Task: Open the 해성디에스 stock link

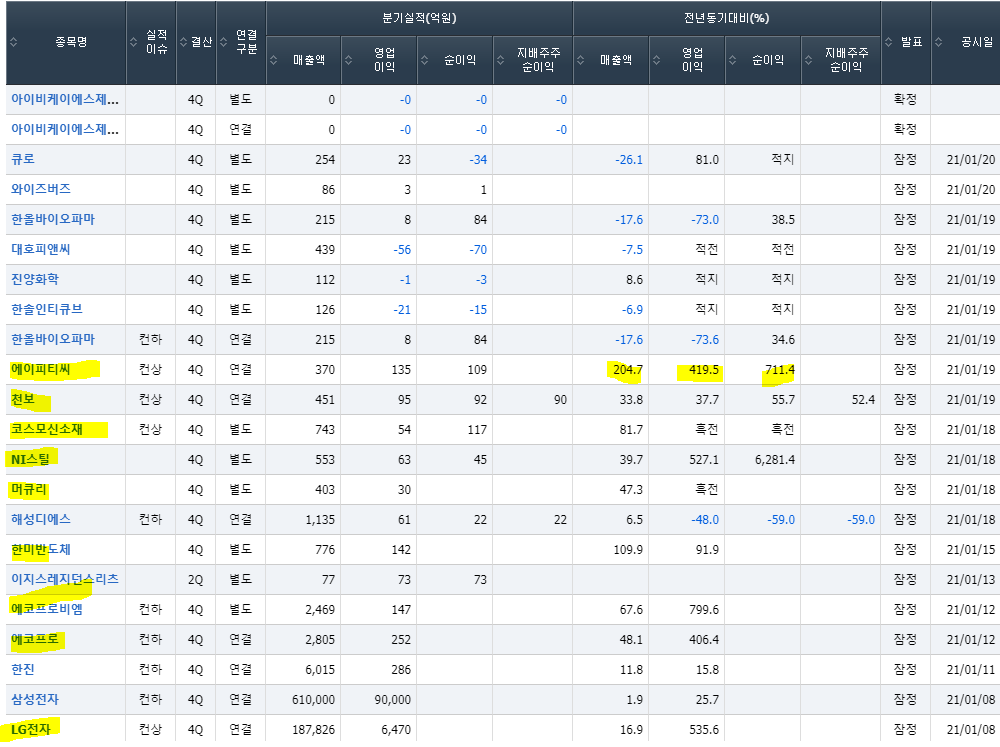Action: [x=41, y=519]
